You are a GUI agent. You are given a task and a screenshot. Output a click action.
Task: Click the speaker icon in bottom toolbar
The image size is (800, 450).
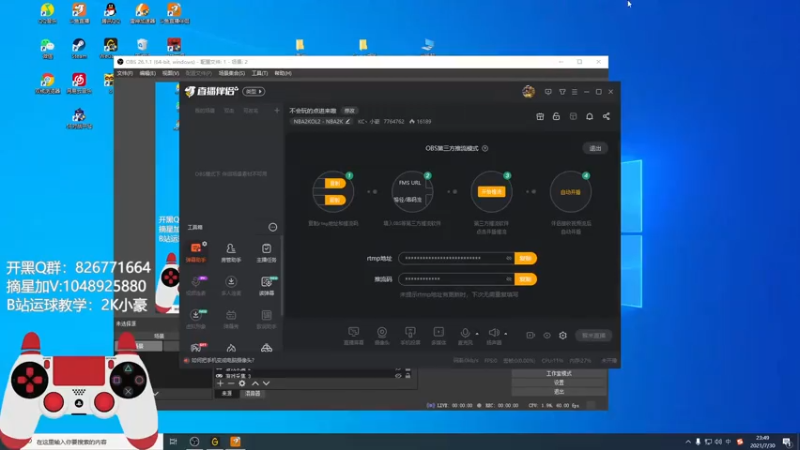(x=493, y=334)
